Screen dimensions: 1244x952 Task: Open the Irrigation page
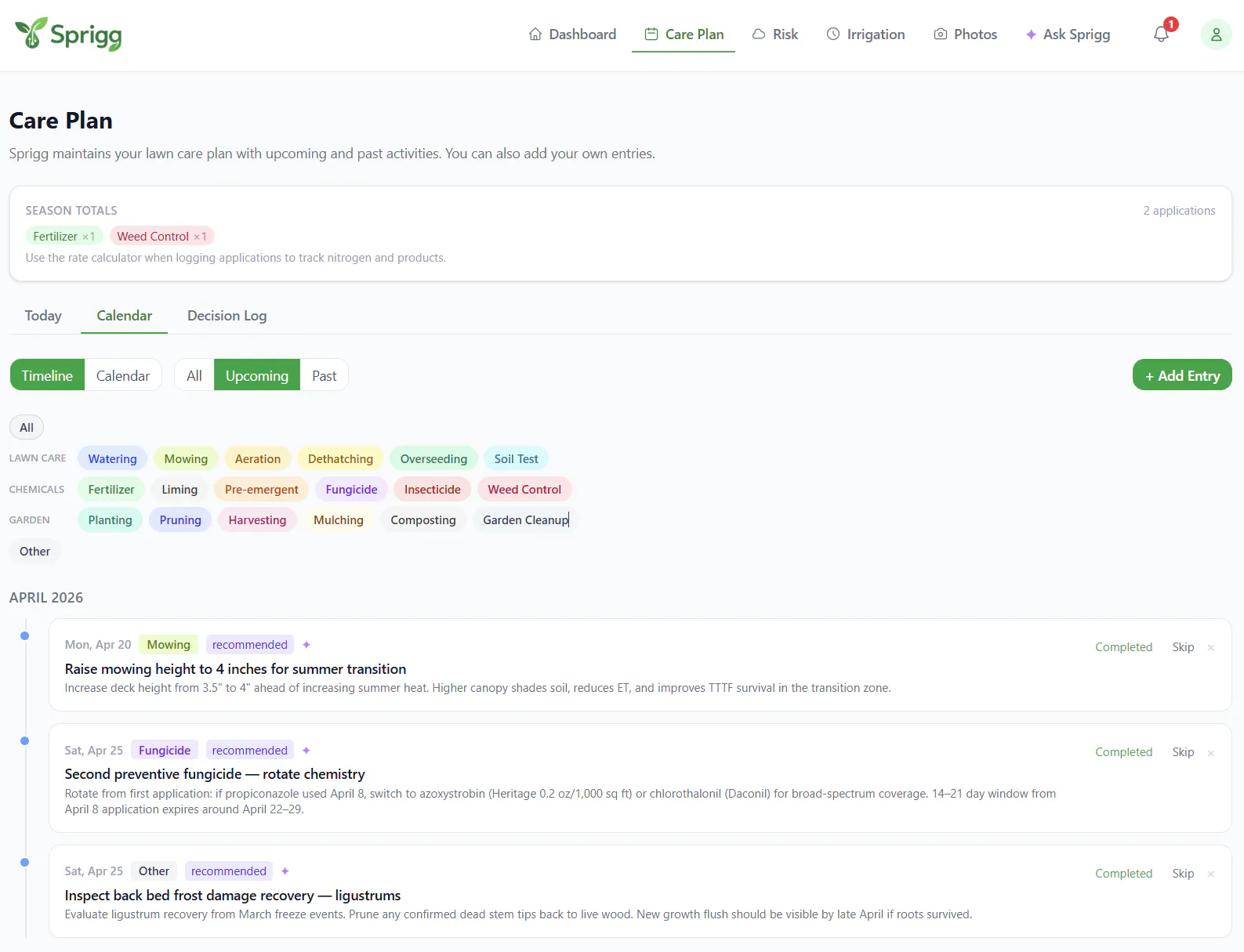click(x=865, y=34)
